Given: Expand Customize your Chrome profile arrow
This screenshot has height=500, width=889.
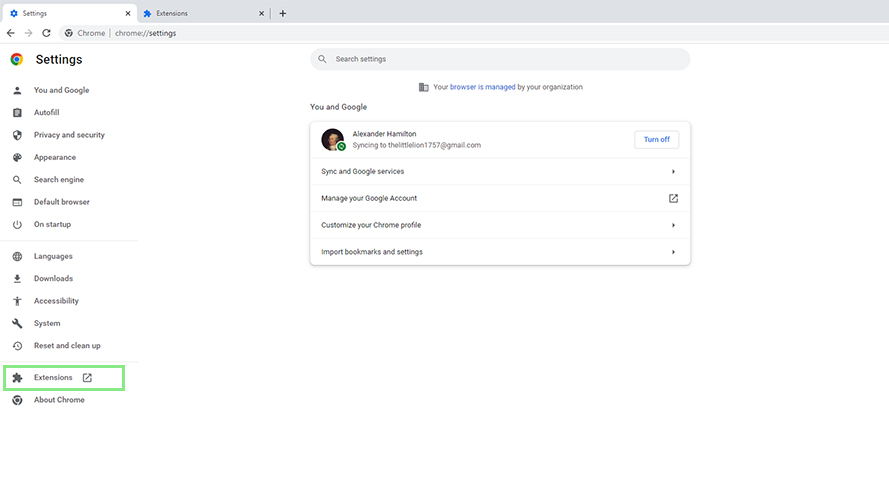Looking at the screenshot, I should click(673, 225).
